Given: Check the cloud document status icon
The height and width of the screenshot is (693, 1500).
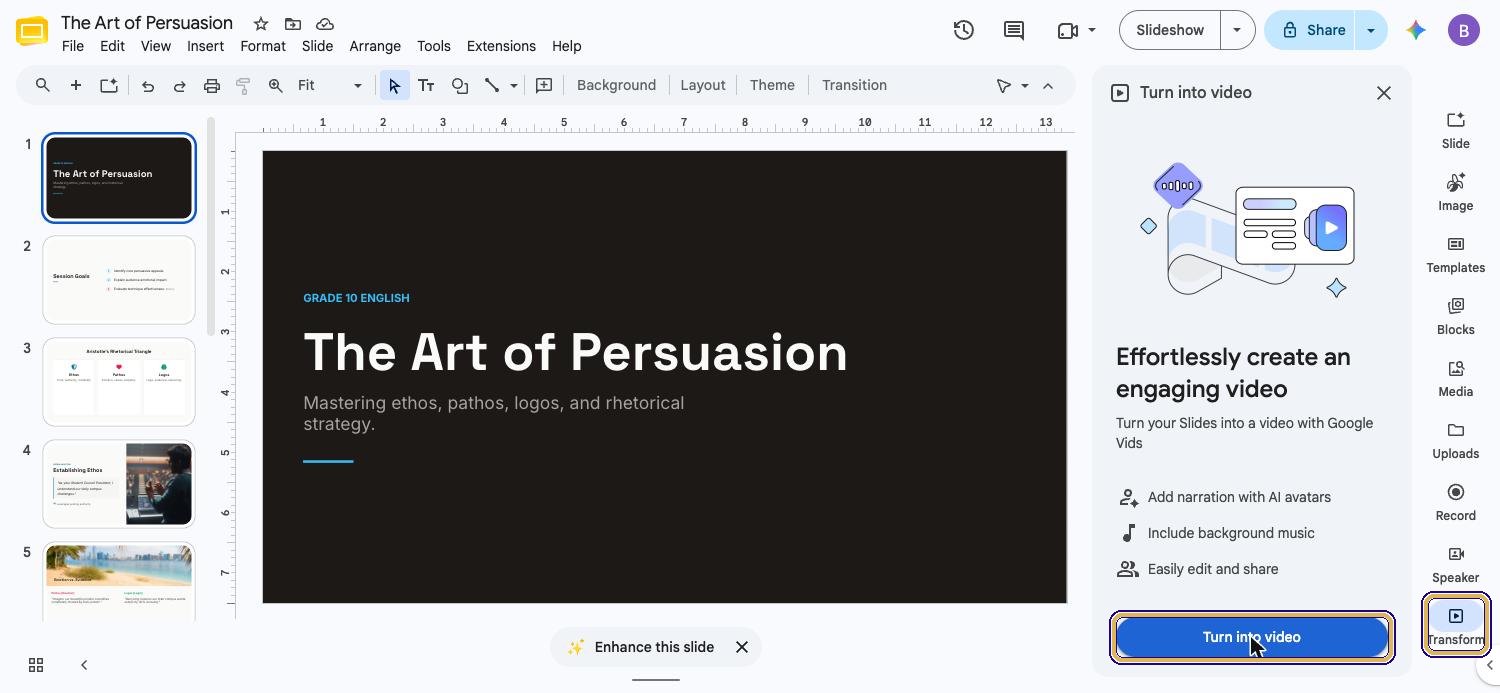Looking at the screenshot, I should [x=324, y=24].
